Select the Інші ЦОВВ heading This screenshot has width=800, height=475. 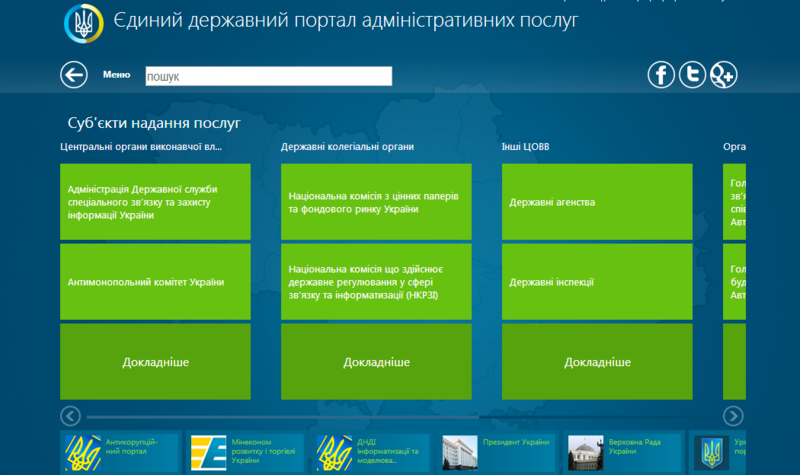(x=525, y=147)
